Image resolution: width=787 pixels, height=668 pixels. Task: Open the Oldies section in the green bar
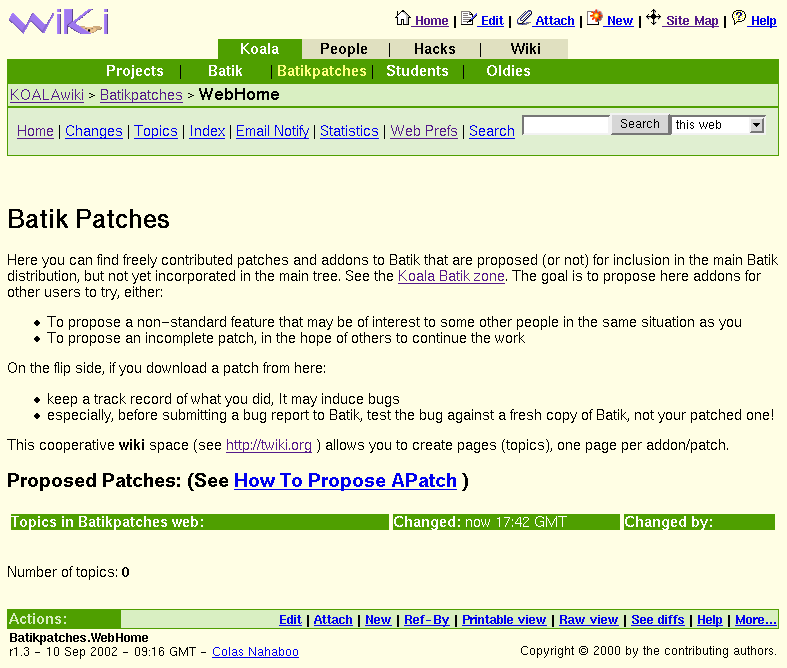point(508,71)
